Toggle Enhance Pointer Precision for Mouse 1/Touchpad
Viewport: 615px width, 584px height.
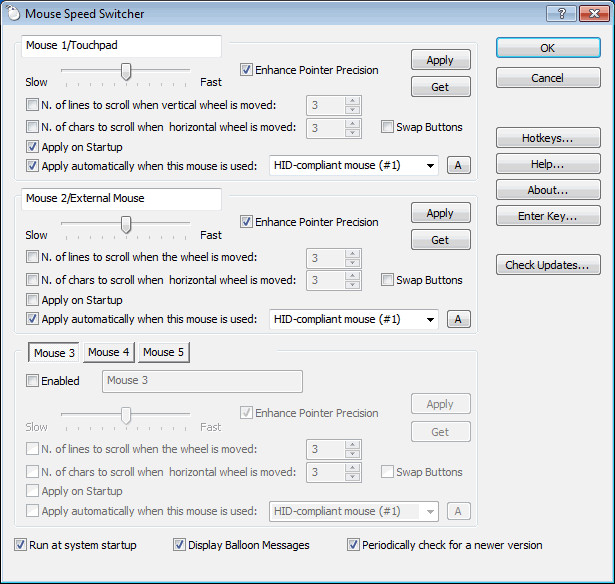(246, 70)
